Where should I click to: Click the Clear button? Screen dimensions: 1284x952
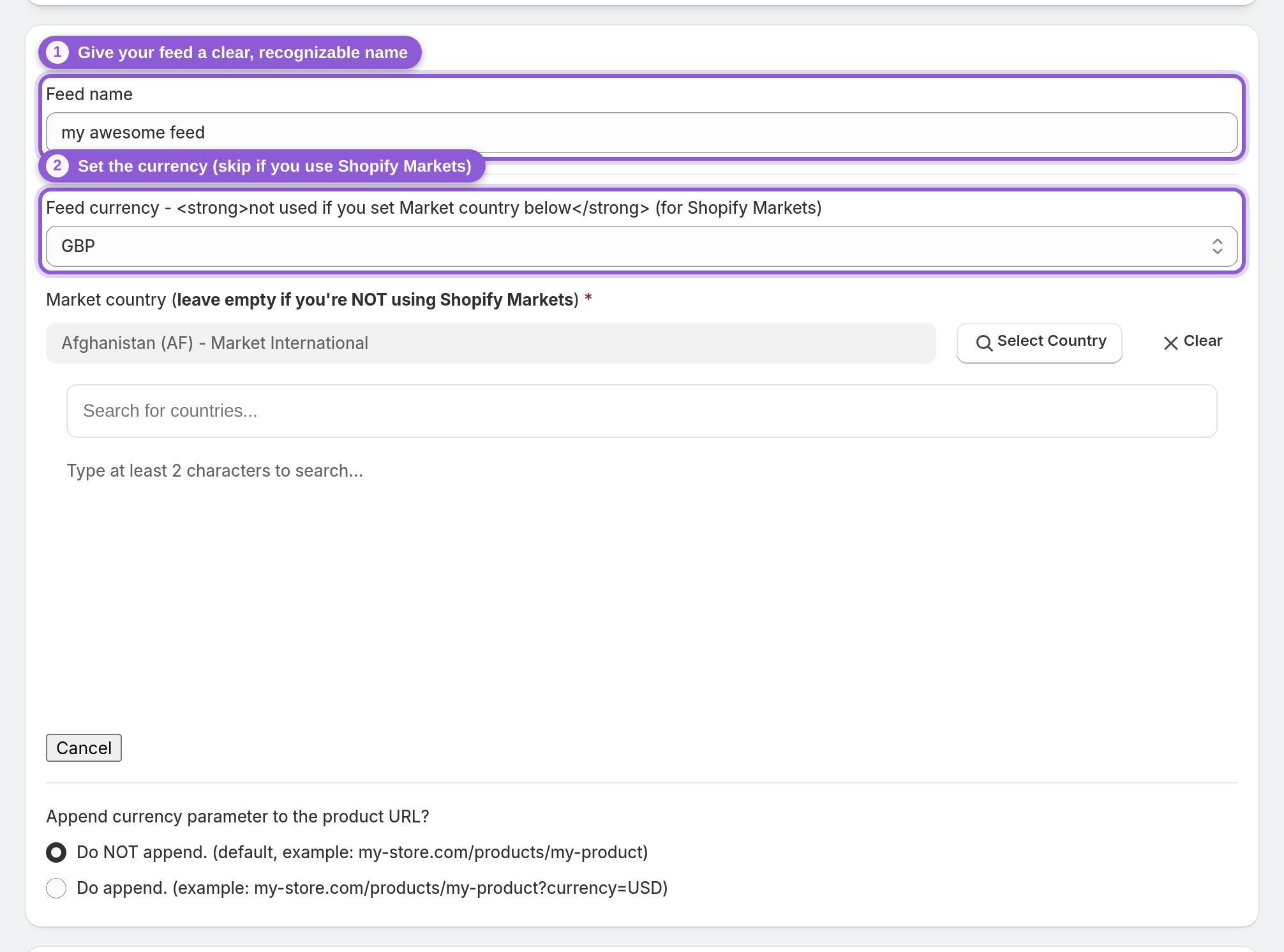coord(1192,342)
